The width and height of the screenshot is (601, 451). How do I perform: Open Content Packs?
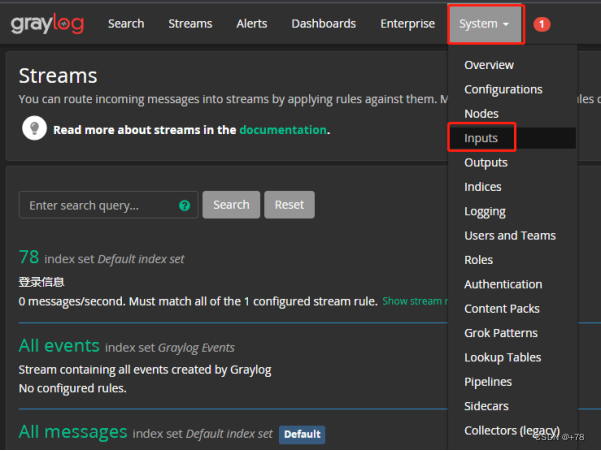click(x=502, y=309)
